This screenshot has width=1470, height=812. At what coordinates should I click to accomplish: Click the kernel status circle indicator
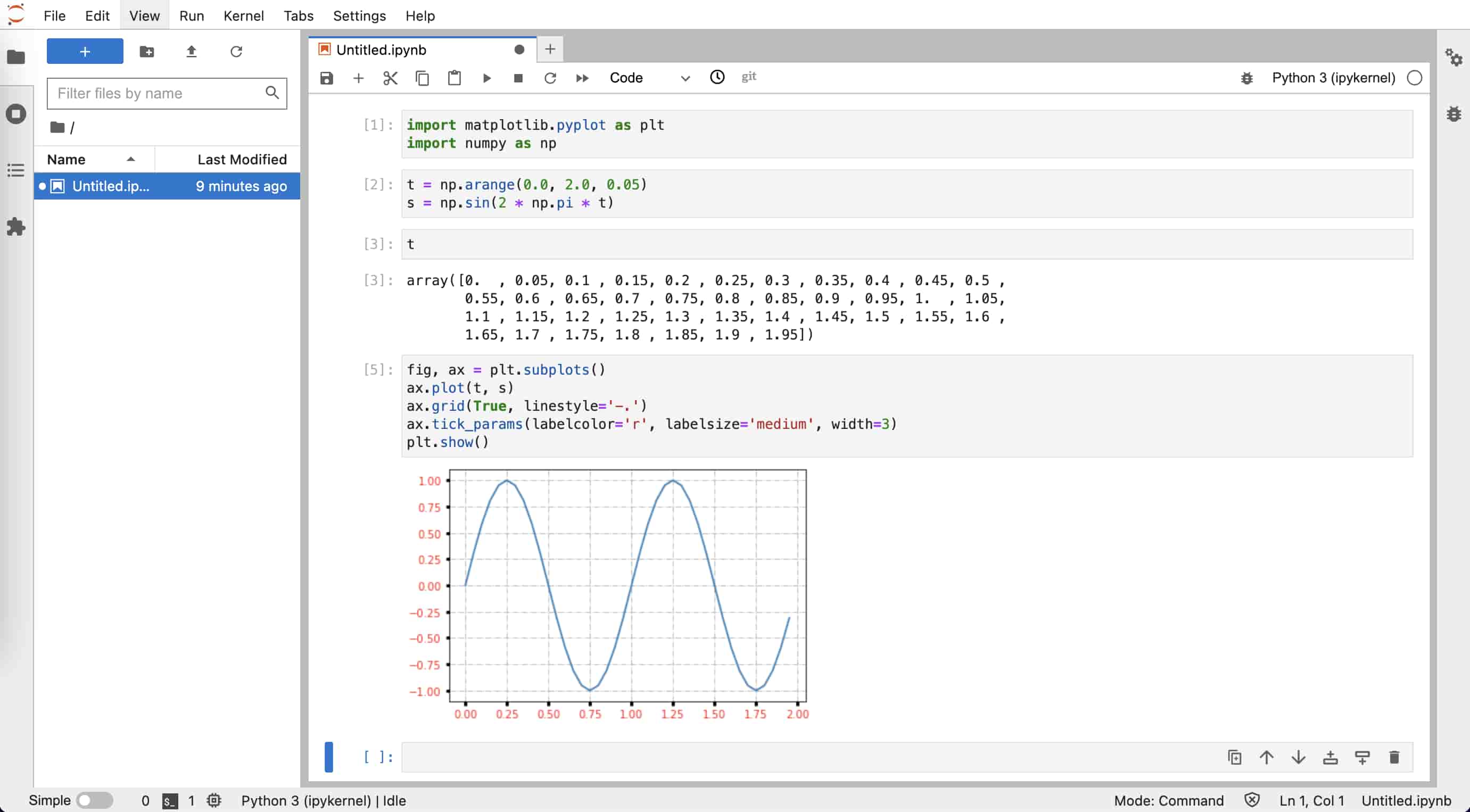tap(1415, 78)
